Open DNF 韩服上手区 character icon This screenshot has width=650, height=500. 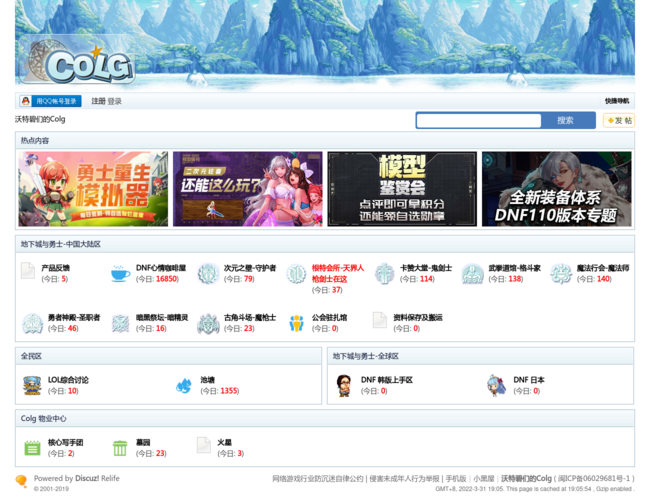(x=344, y=386)
